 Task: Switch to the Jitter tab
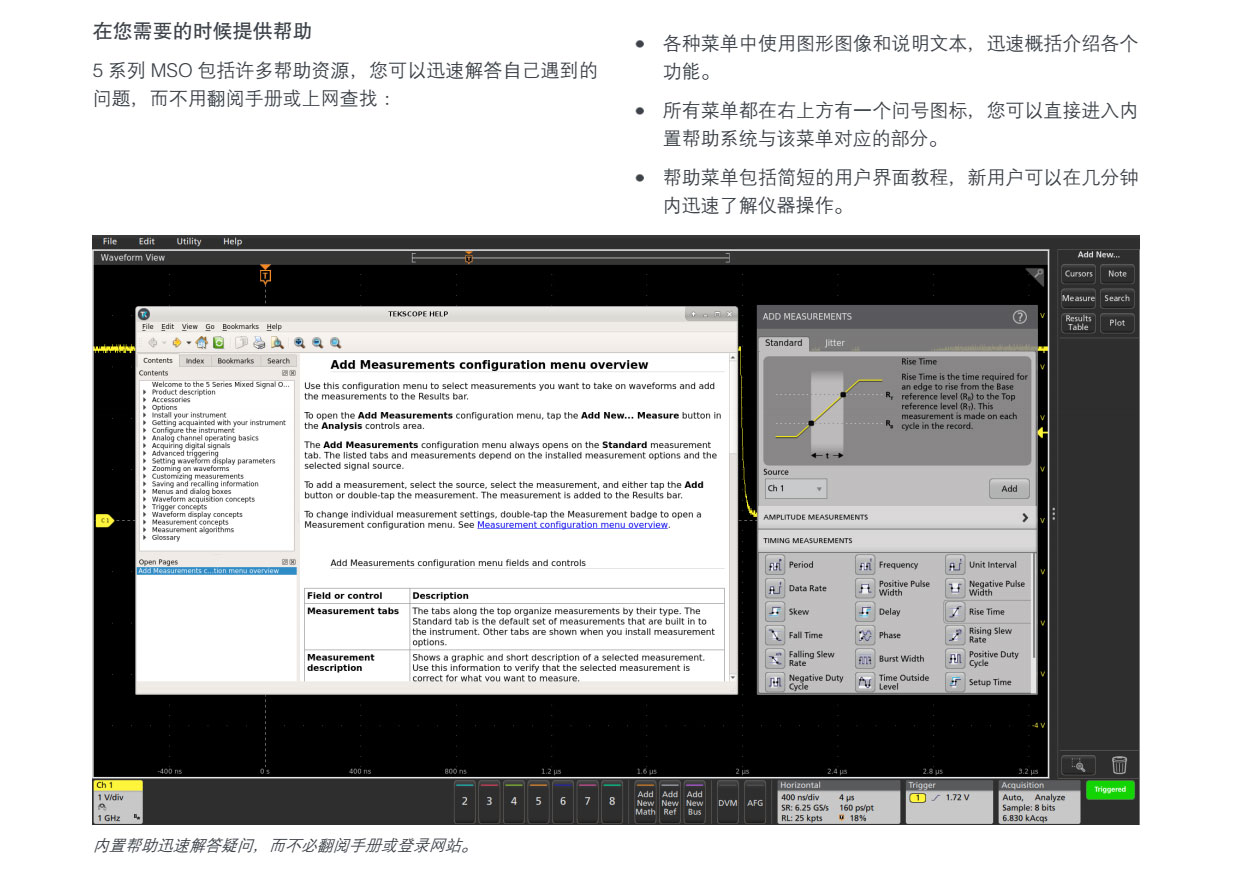[x=834, y=343]
